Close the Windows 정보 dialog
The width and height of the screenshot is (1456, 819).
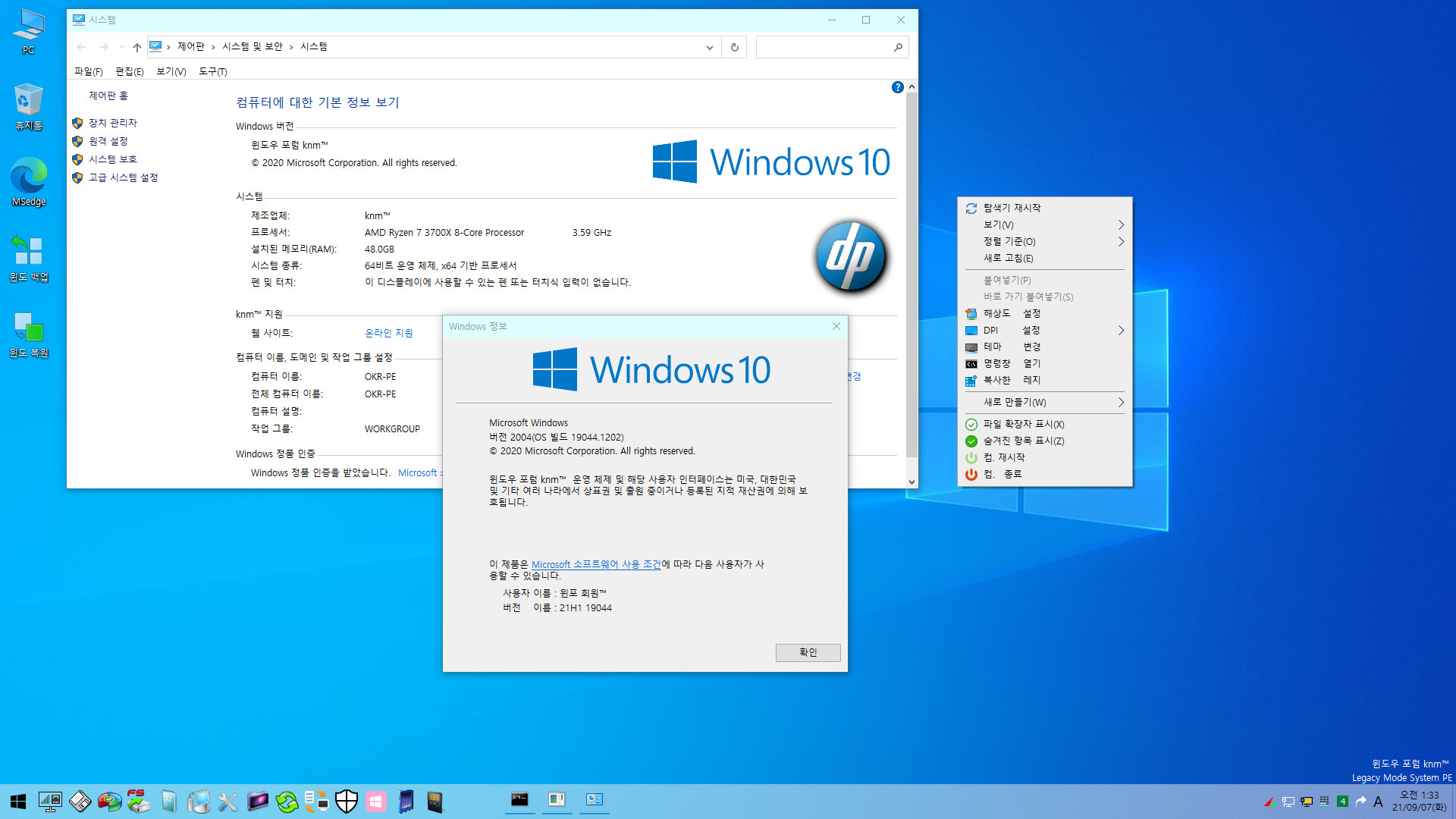tap(836, 326)
